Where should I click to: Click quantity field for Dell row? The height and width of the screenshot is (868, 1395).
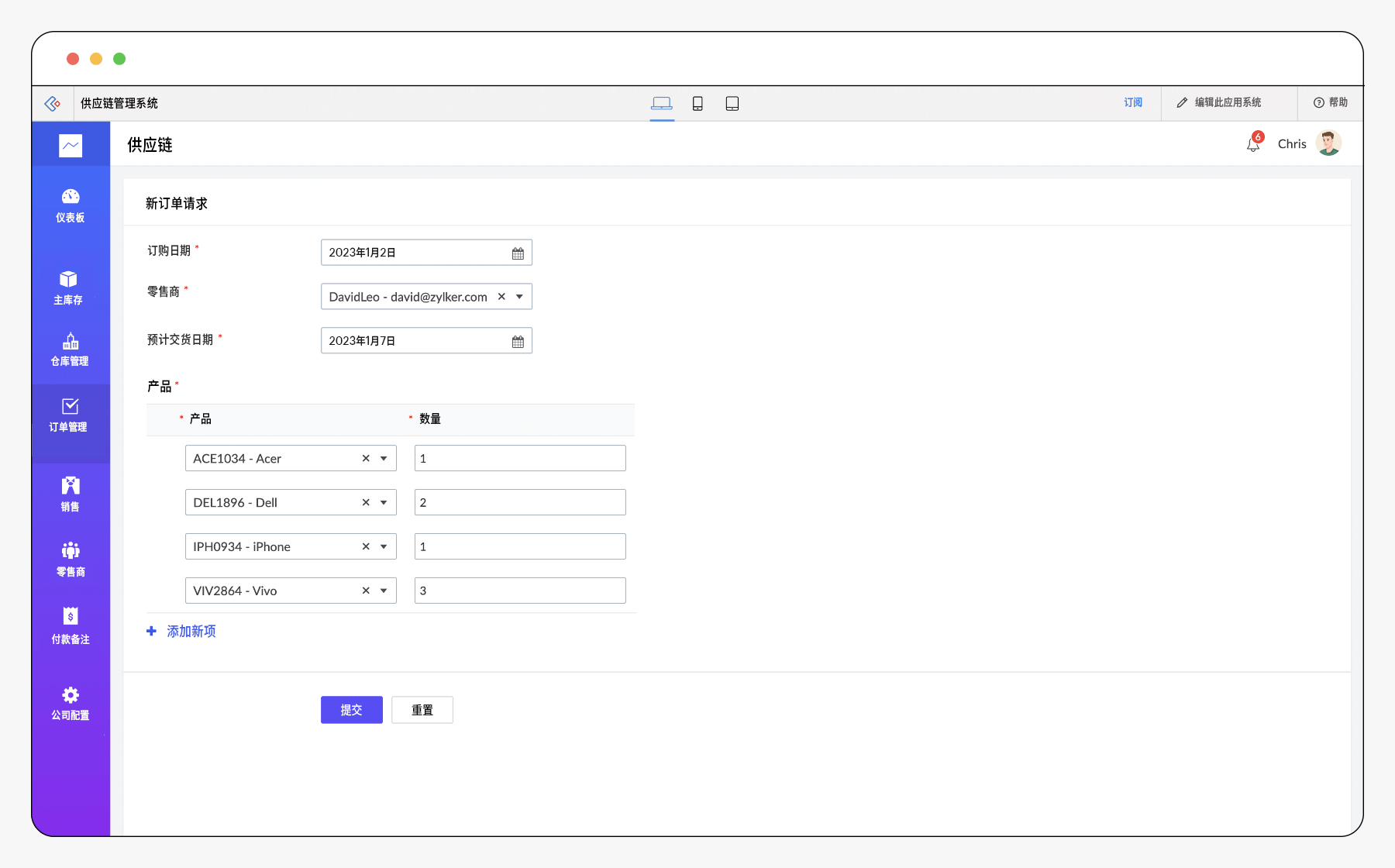point(520,502)
